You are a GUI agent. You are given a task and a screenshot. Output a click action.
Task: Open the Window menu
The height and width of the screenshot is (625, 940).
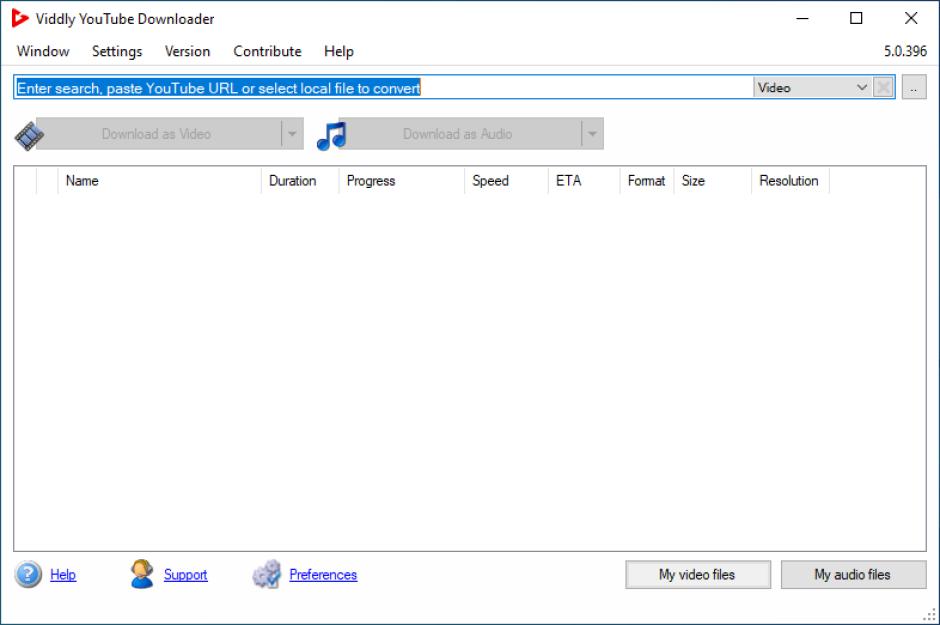(43, 51)
